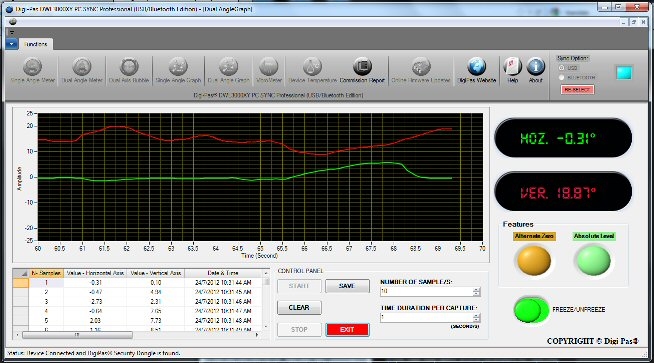The height and width of the screenshot is (363, 654).
Task: Click the cyan connection status square
Action: click(624, 73)
